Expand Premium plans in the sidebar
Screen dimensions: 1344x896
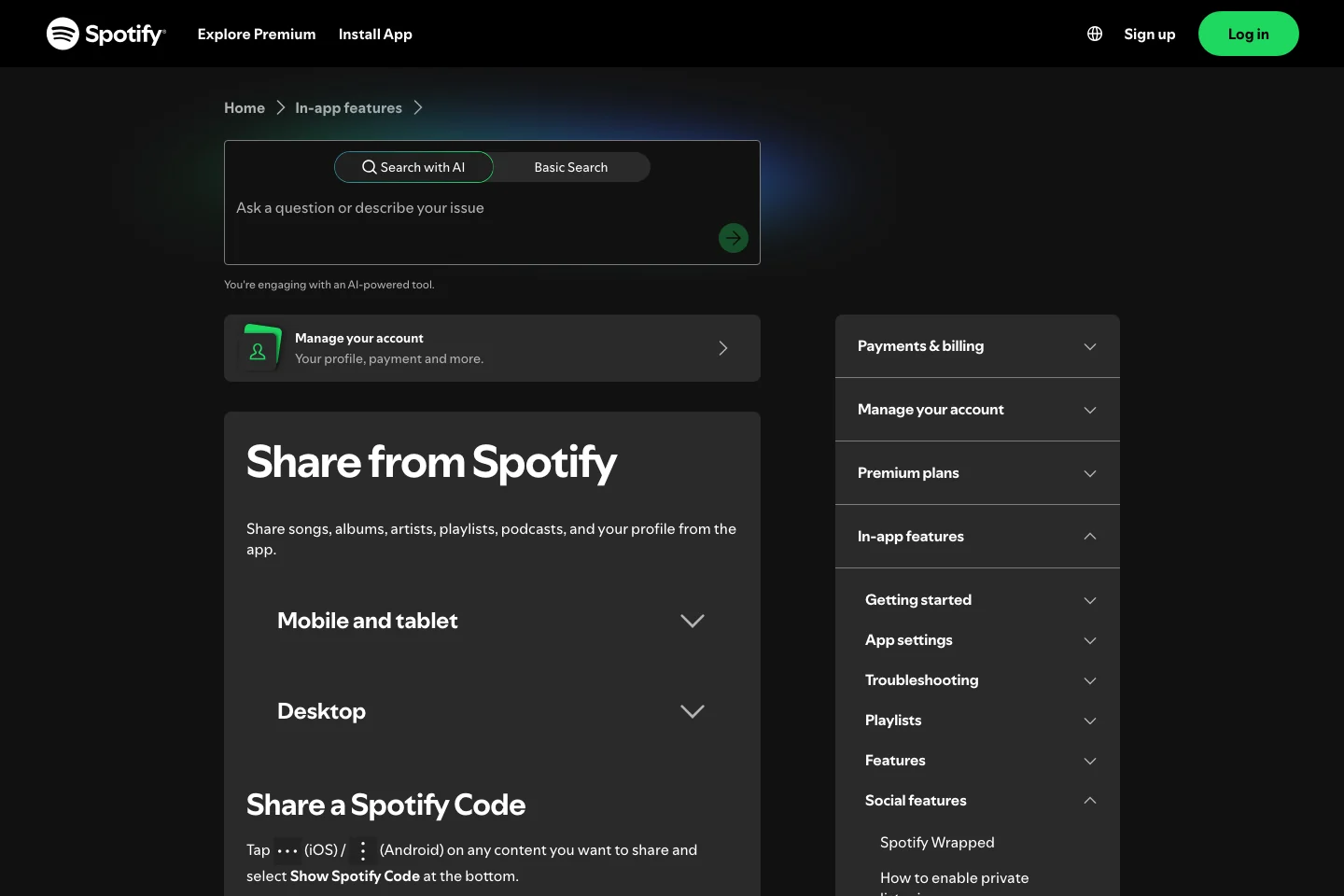[x=977, y=473]
